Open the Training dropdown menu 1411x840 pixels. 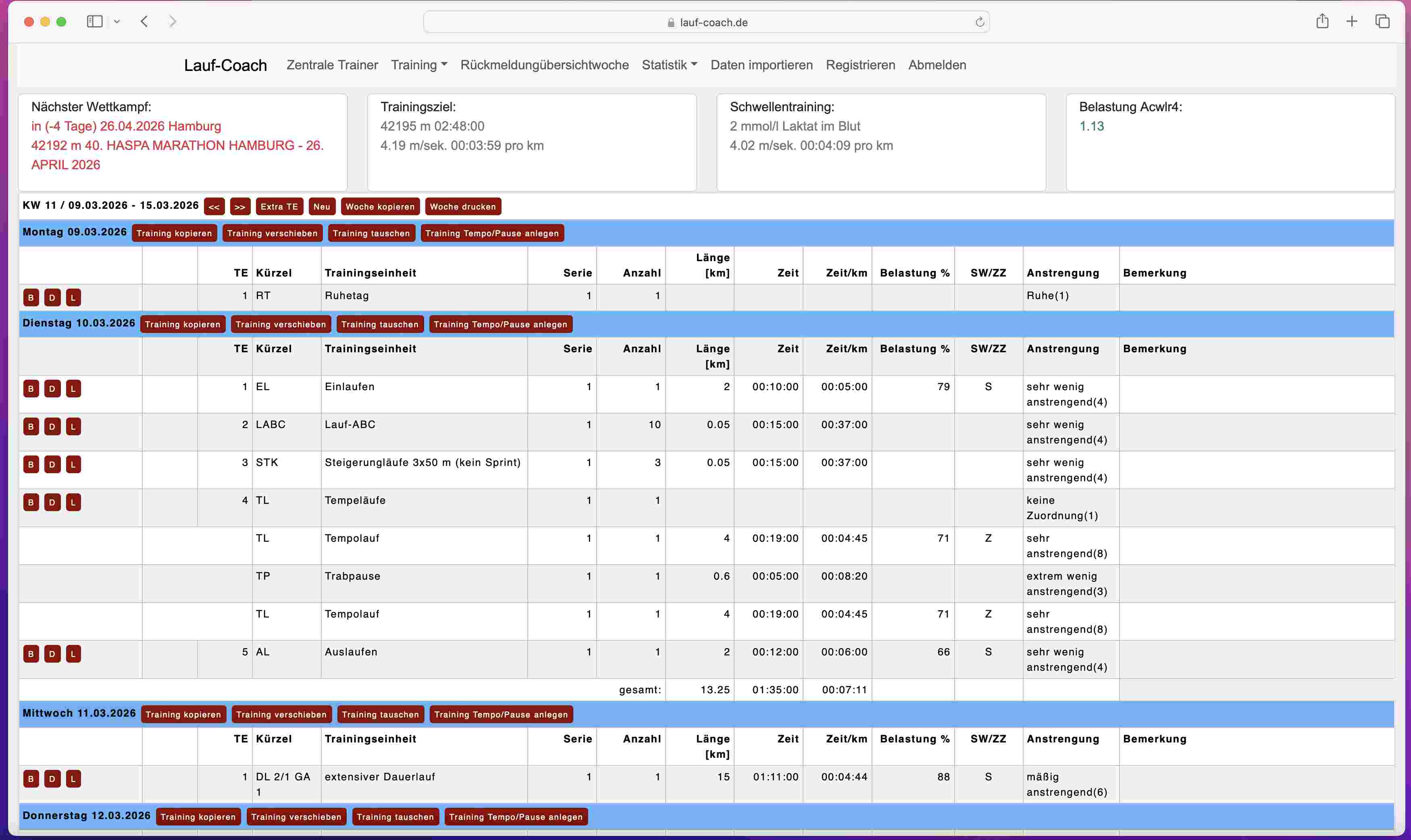(419, 65)
